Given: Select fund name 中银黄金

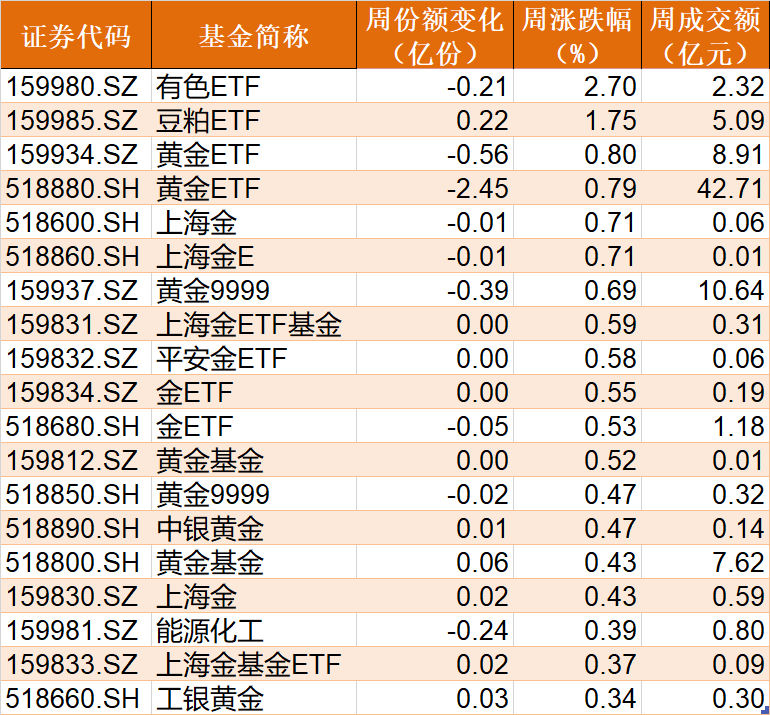Looking at the screenshot, I should pos(210,528).
